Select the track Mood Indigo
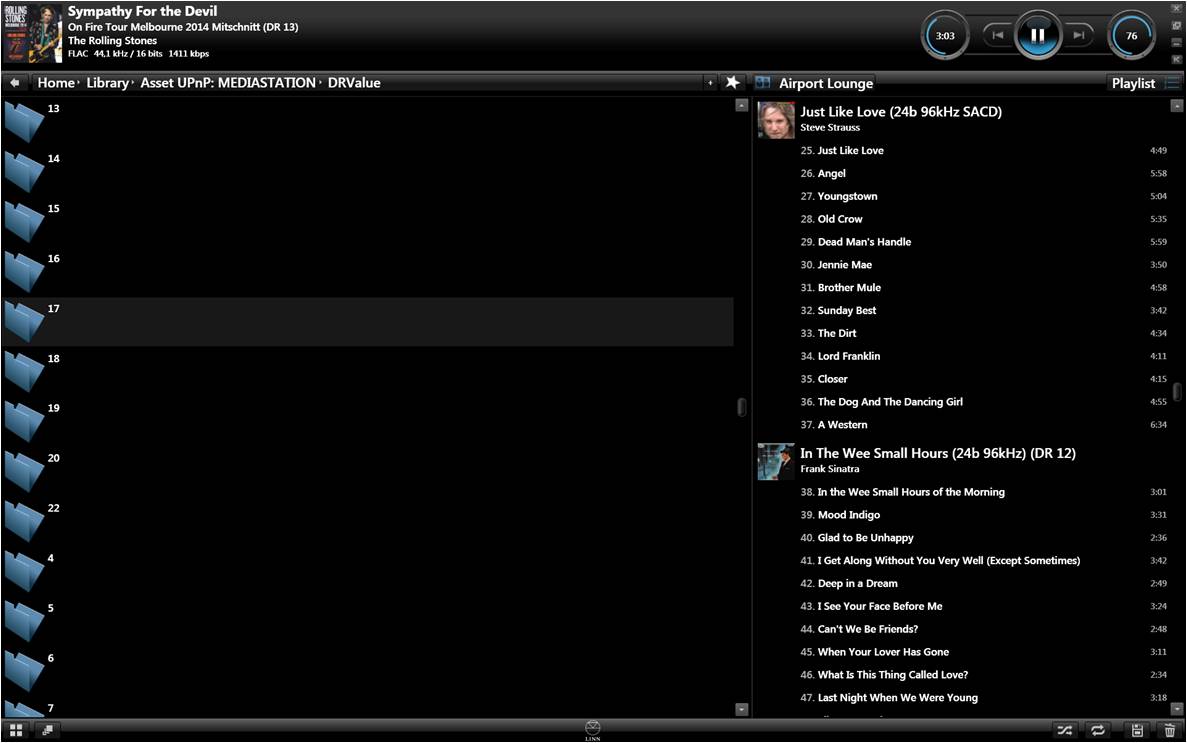1187x743 pixels. (x=848, y=515)
